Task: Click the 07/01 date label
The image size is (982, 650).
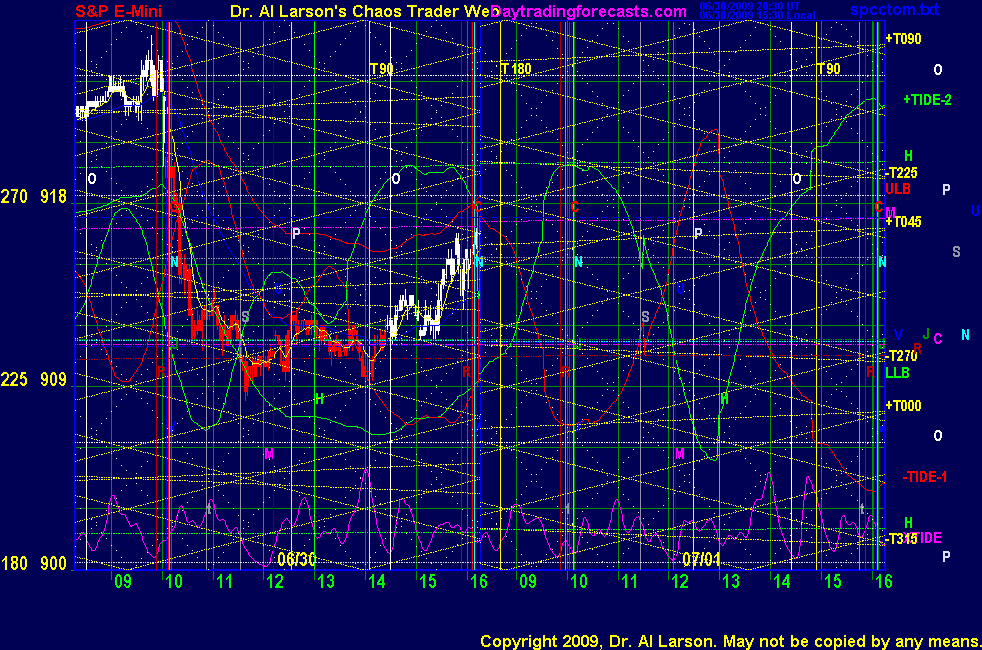Action: [x=701, y=559]
